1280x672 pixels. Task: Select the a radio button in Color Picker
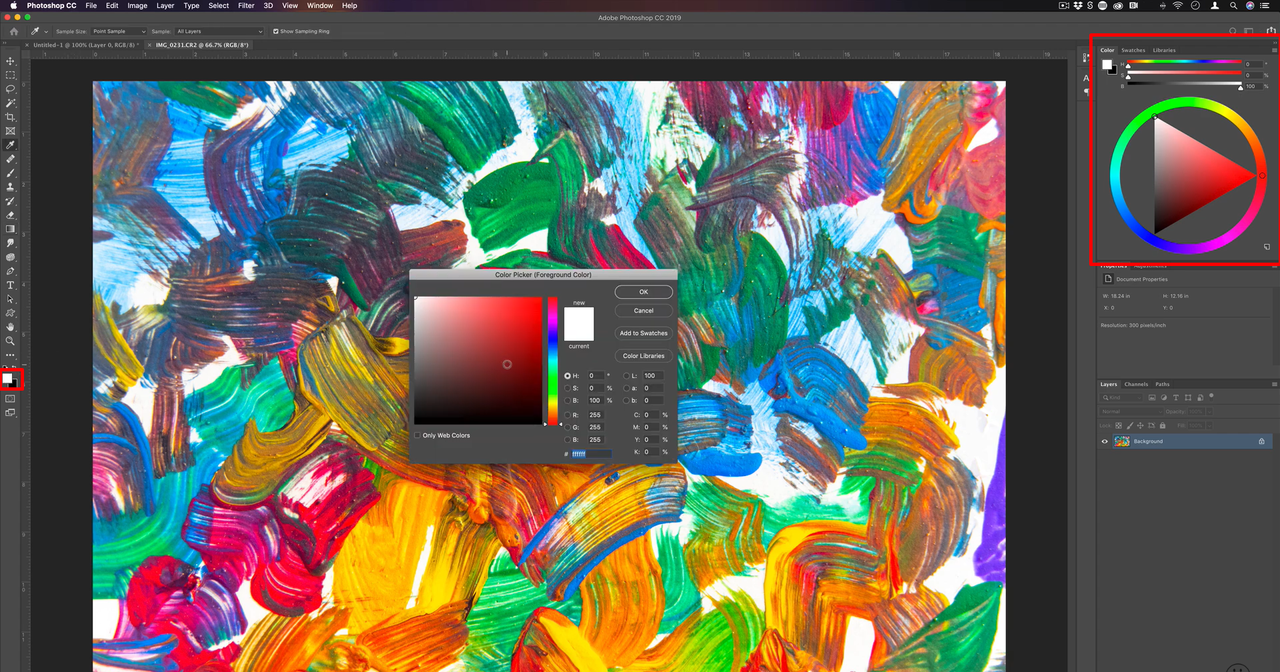point(626,388)
